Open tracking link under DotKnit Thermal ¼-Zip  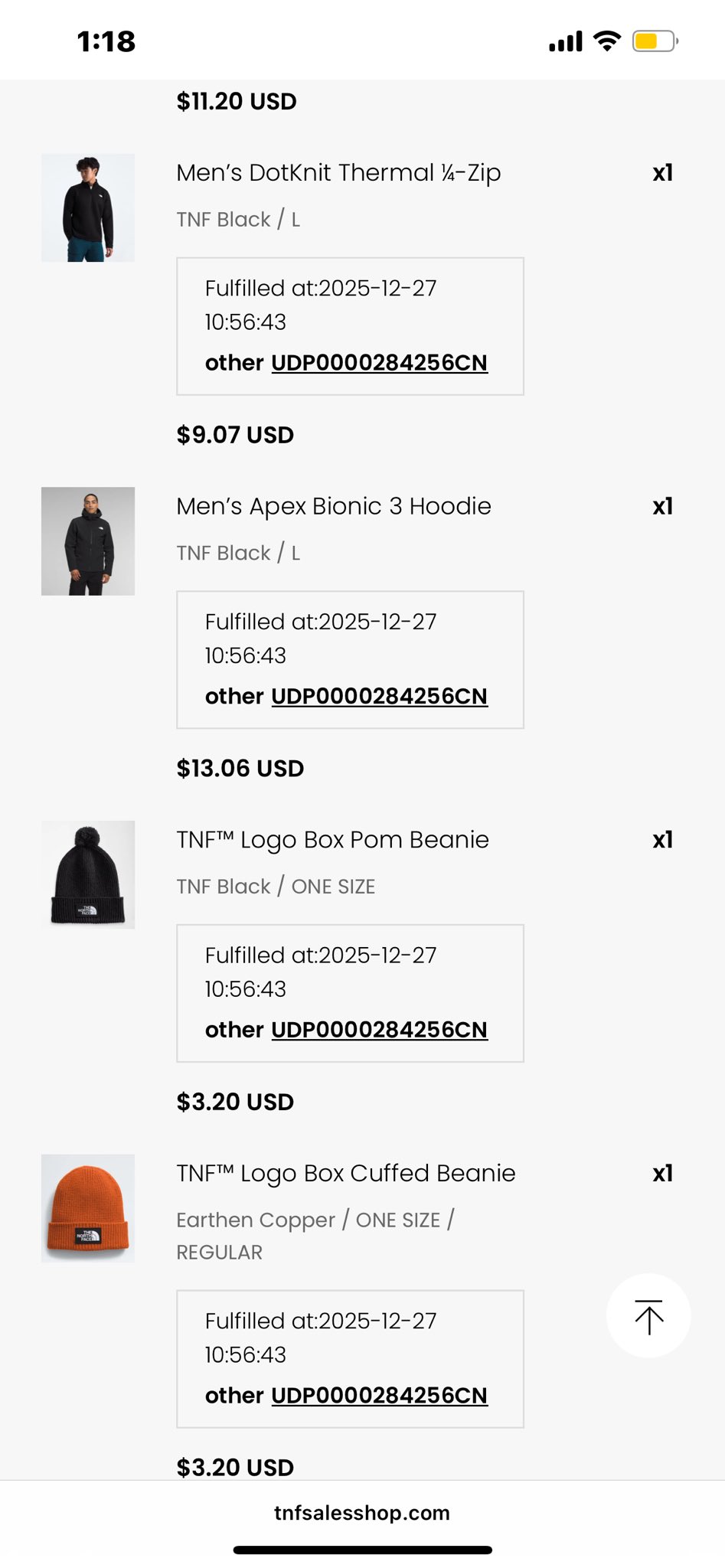[379, 363]
